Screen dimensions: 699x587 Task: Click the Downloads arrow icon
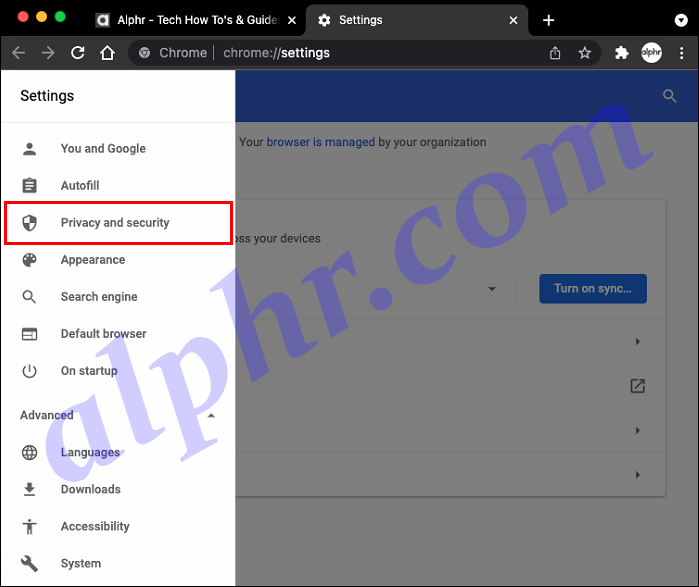click(x=29, y=489)
